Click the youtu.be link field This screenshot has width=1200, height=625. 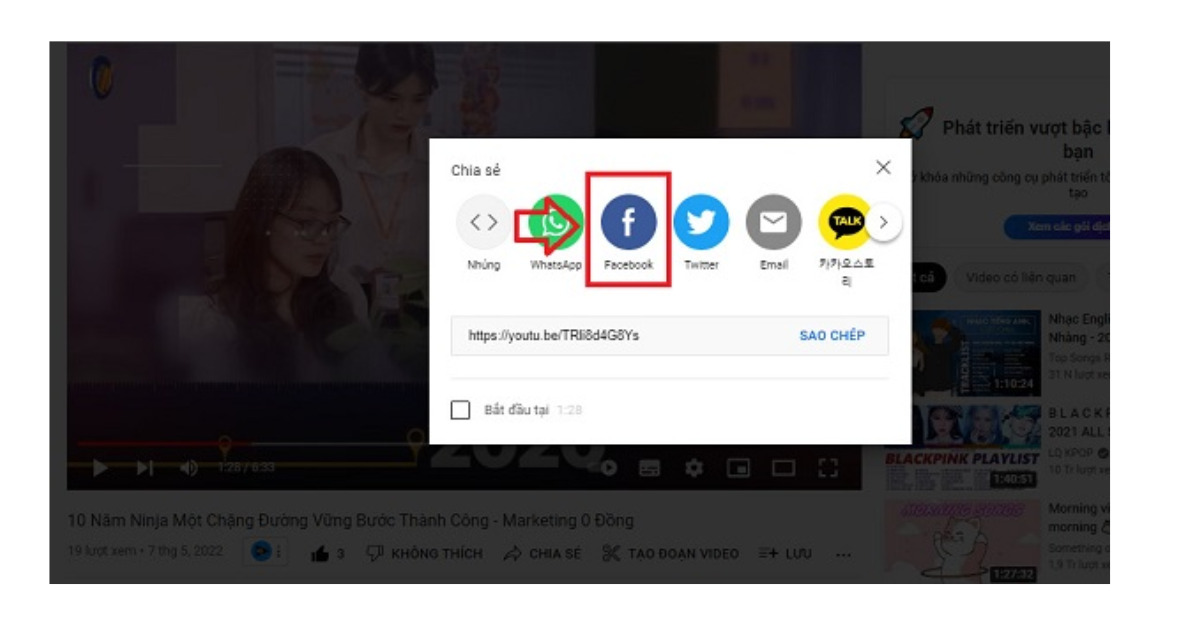tap(669, 336)
